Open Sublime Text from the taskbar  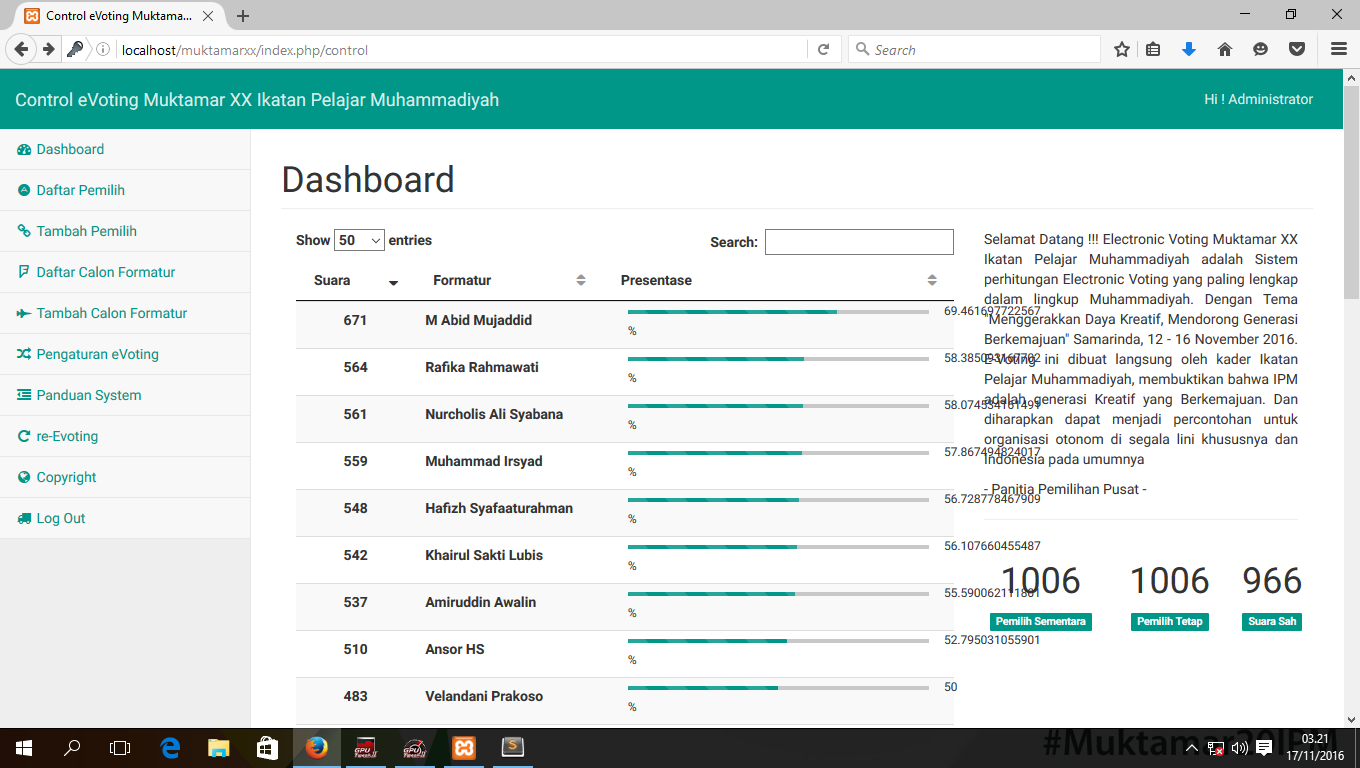(x=512, y=747)
